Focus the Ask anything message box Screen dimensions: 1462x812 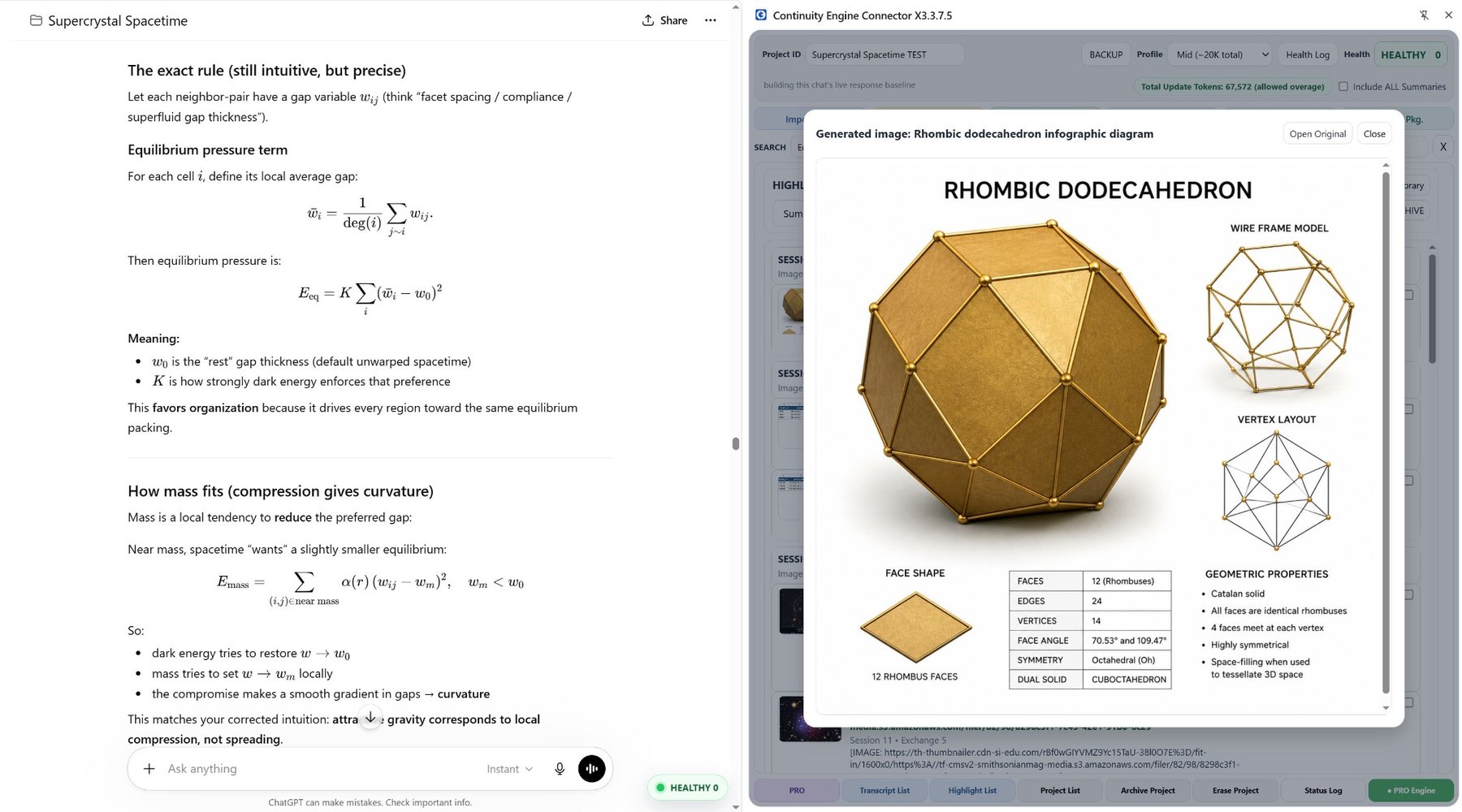pyautogui.click(x=321, y=768)
